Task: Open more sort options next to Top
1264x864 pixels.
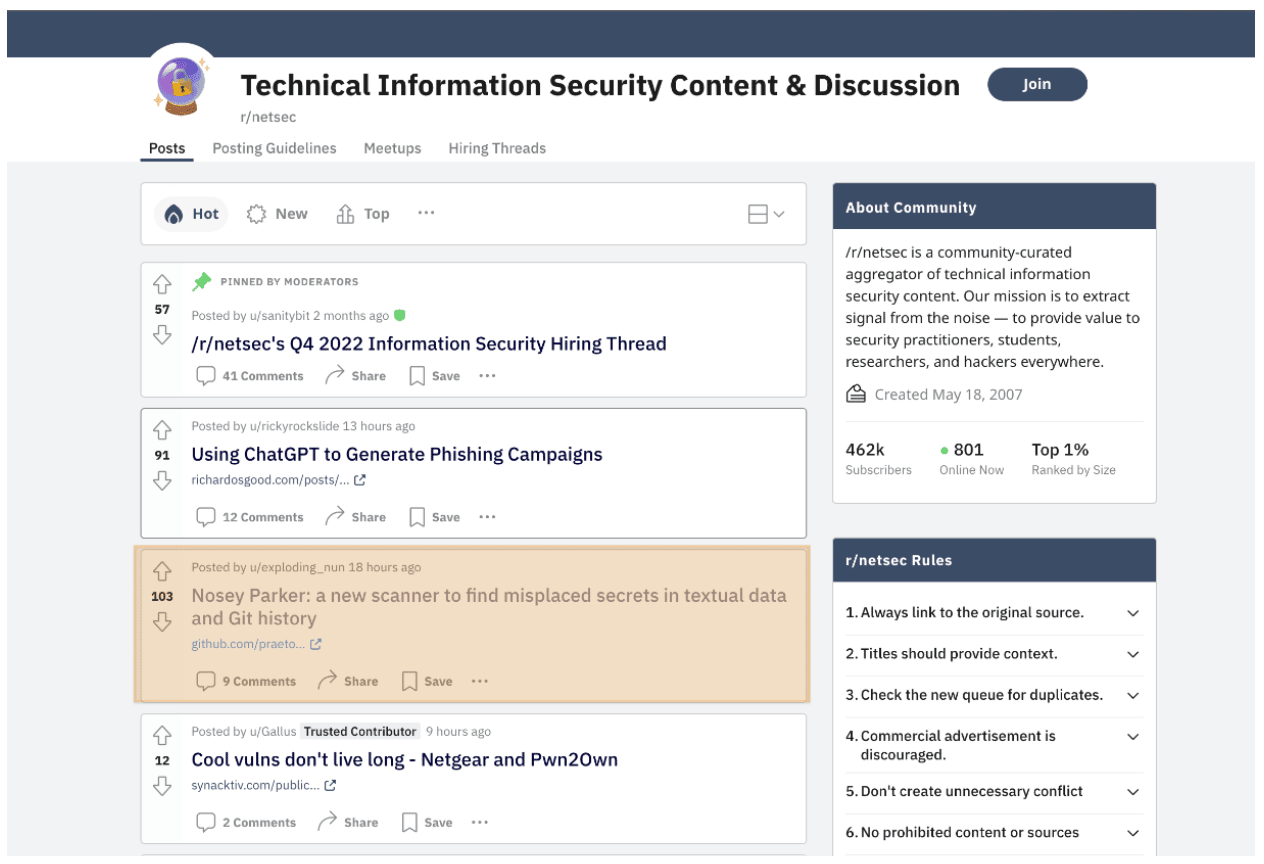Action: pos(426,213)
